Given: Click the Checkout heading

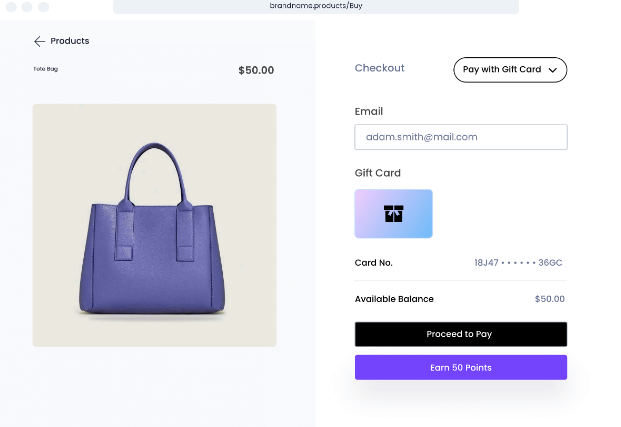Looking at the screenshot, I should 379,68.
